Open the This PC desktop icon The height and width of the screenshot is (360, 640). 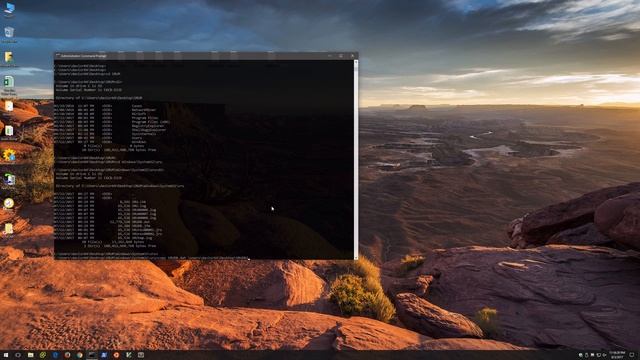point(9,9)
